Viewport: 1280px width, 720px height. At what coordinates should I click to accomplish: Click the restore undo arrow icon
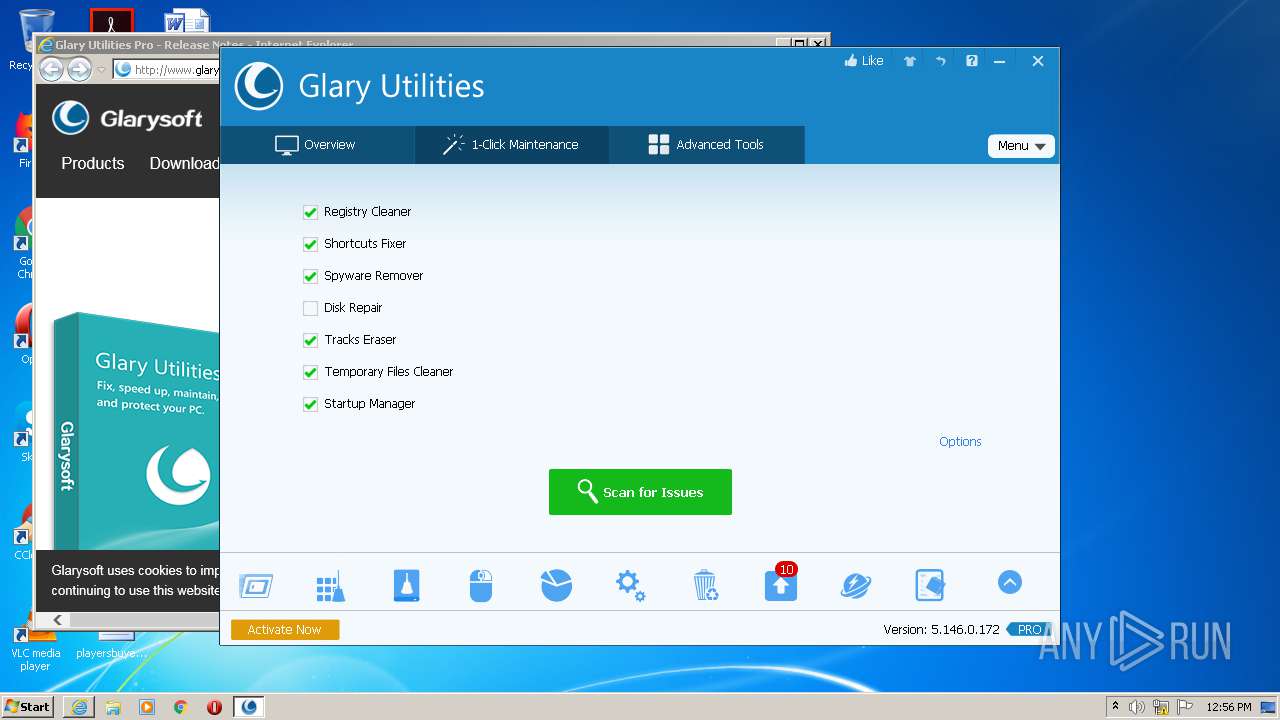[x=941, y=61]
